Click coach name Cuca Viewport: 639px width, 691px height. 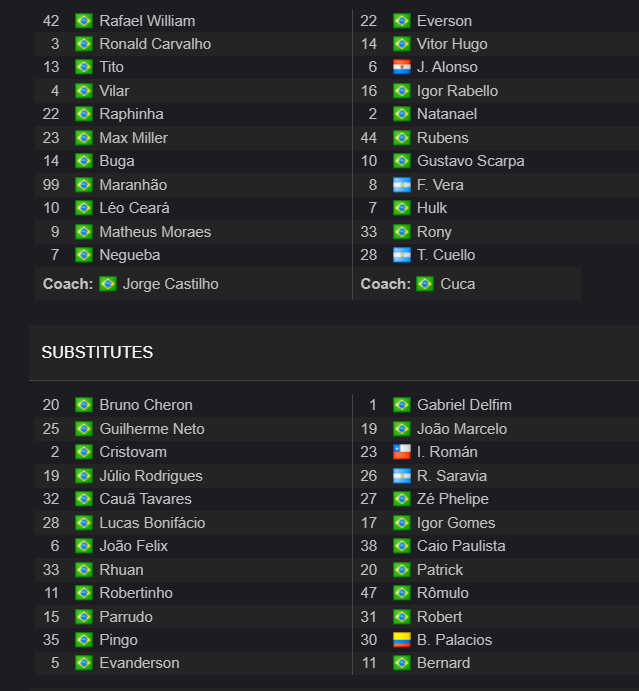458,284
